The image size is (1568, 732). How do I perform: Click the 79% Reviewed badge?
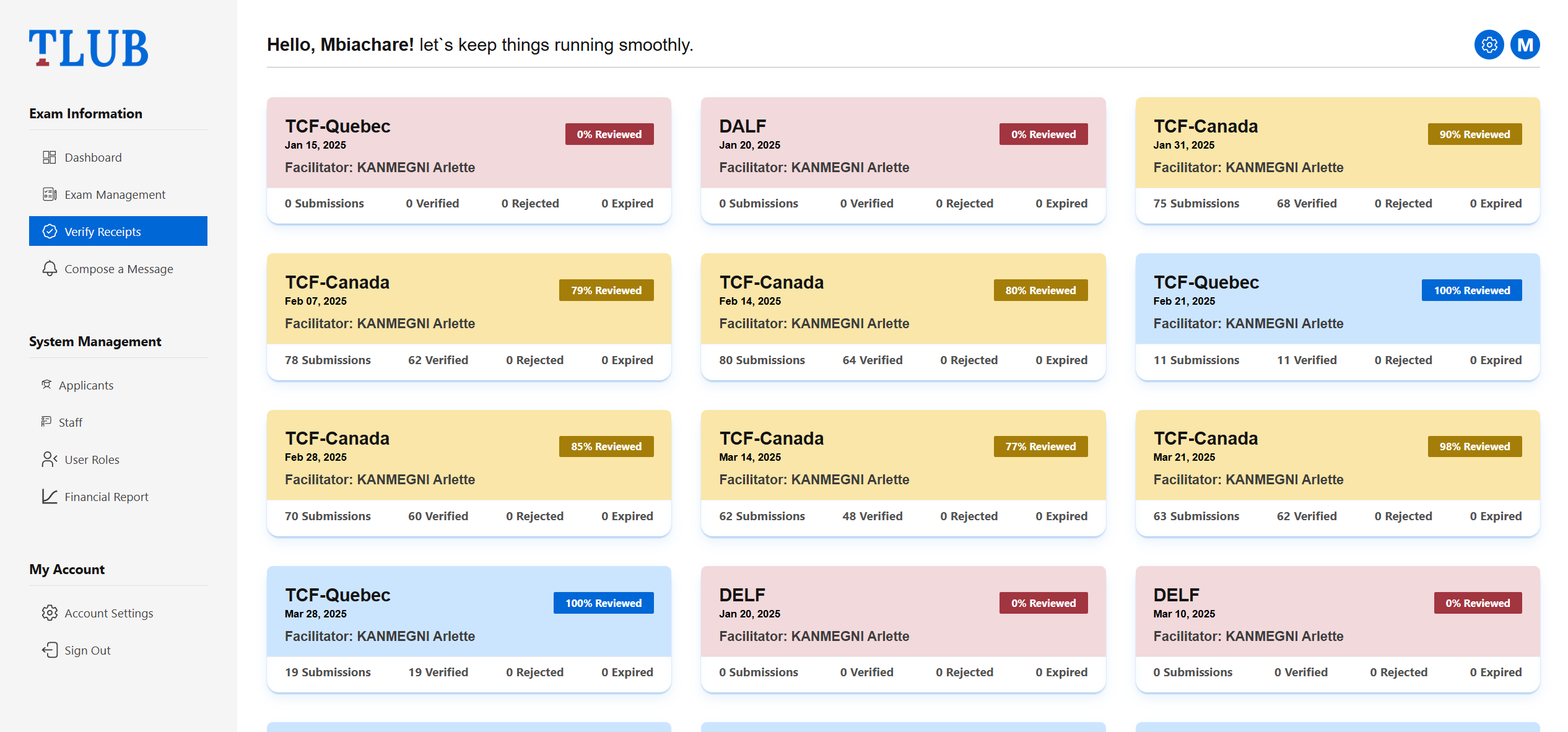606,290
